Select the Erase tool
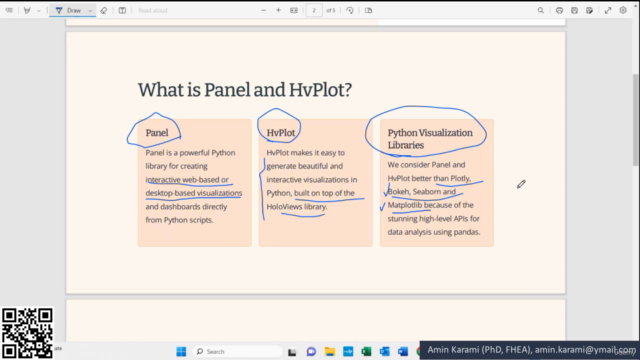 click(104, 10)
